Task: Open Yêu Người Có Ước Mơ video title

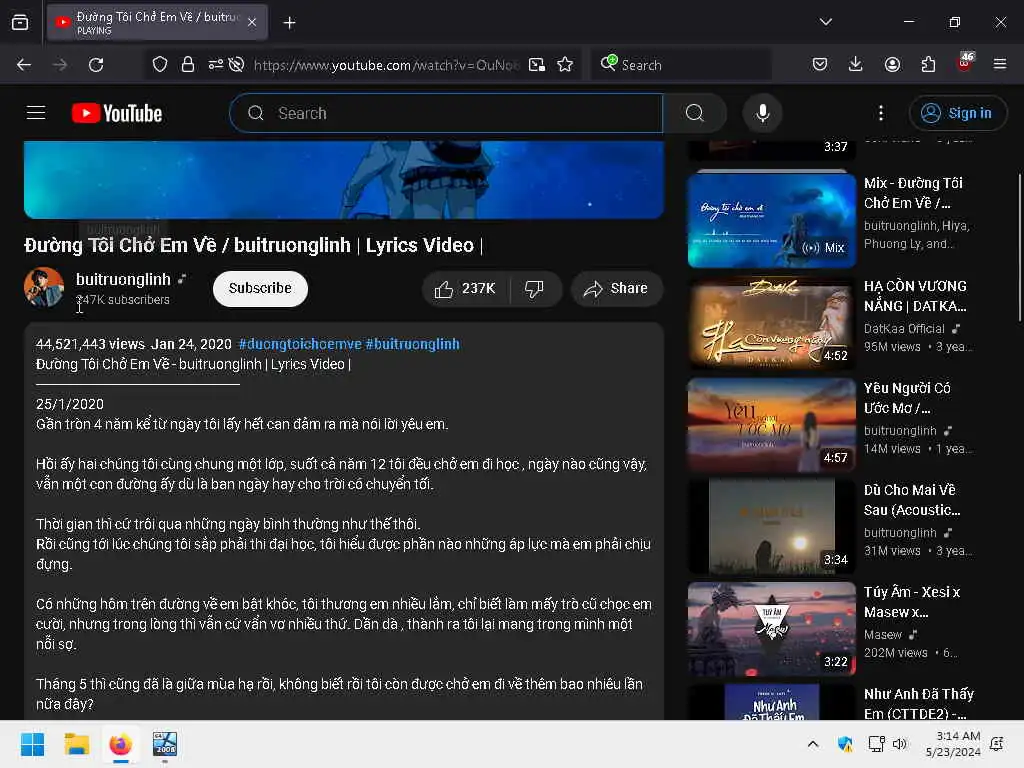Action: pos(906,398)
